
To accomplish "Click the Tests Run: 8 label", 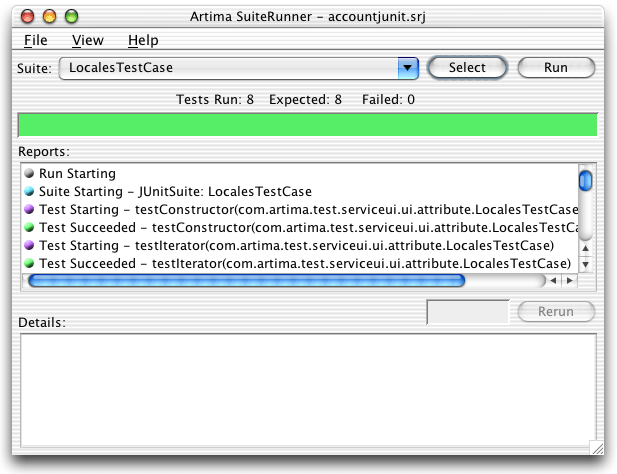I will [214, 100].
